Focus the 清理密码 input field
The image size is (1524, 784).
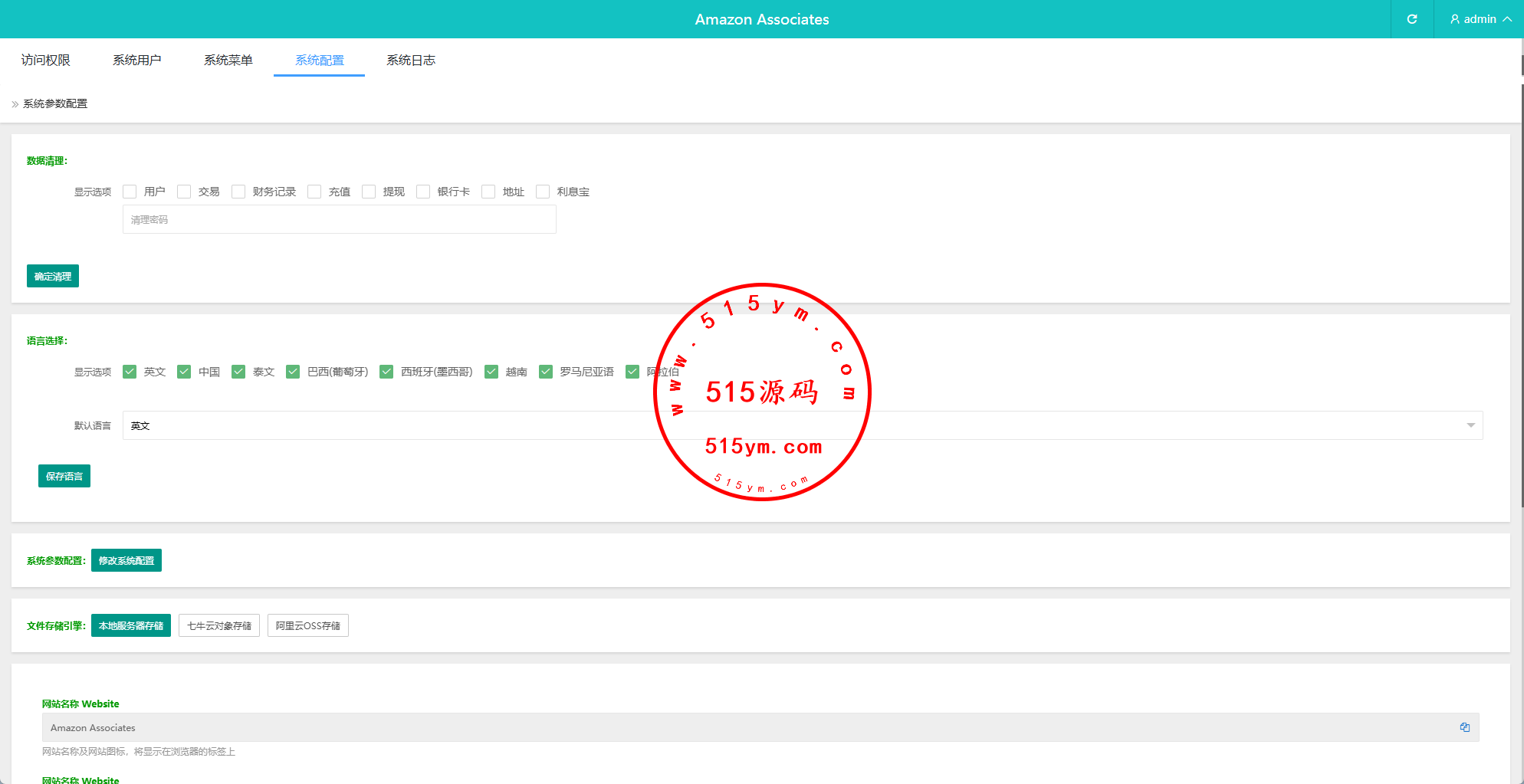[x=339, y=219]
